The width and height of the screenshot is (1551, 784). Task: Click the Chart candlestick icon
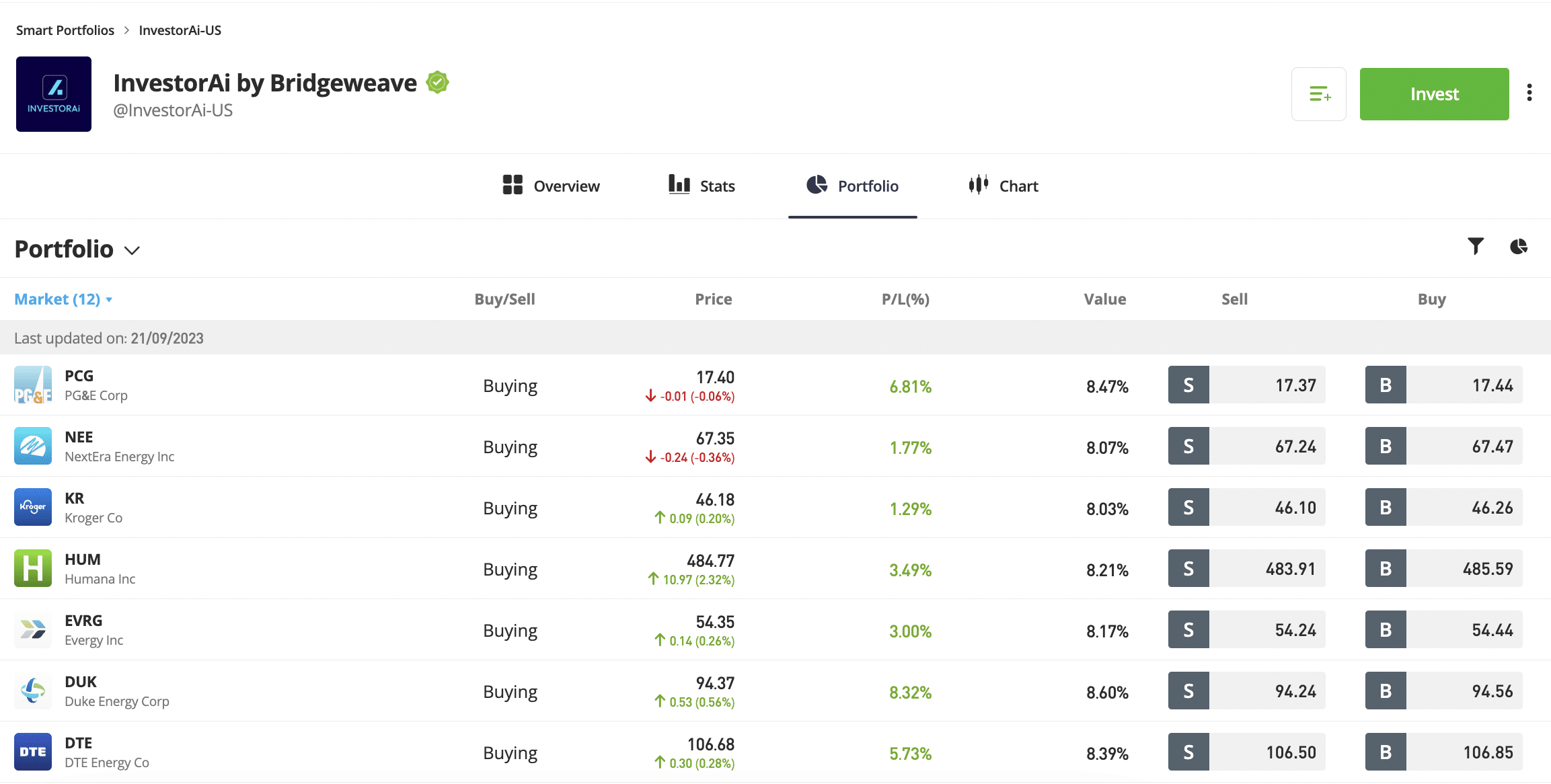[x=979, y=184]
